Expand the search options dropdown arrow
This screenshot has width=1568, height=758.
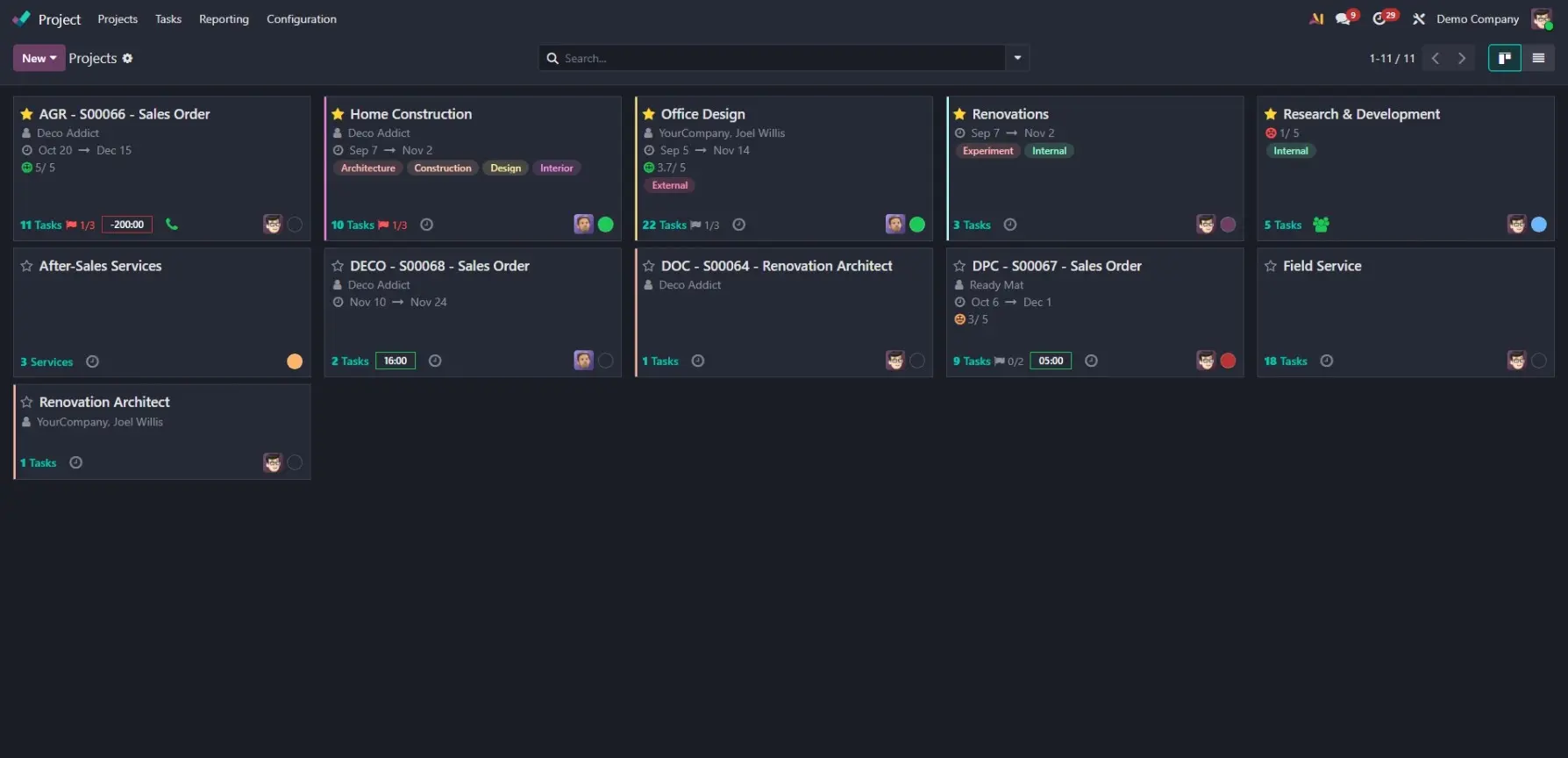[x=1017, y=58]
